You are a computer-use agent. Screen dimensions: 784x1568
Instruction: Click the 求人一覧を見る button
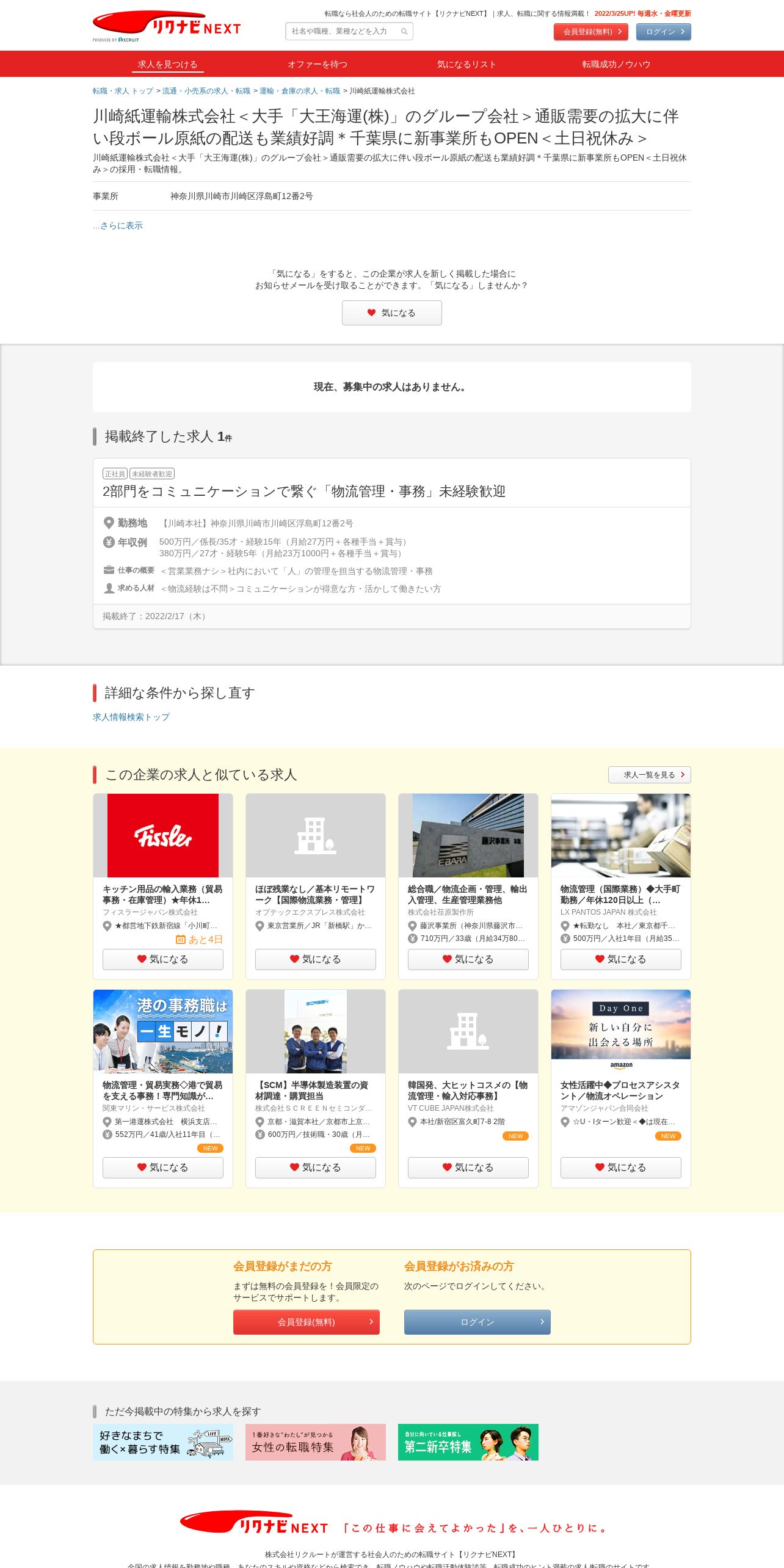650,775
